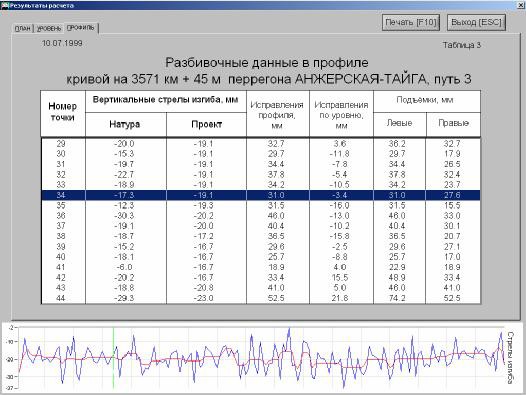Select table row for point 33
Image resolution: width=526 pixels, height=395 pixels.
point(261,185)
